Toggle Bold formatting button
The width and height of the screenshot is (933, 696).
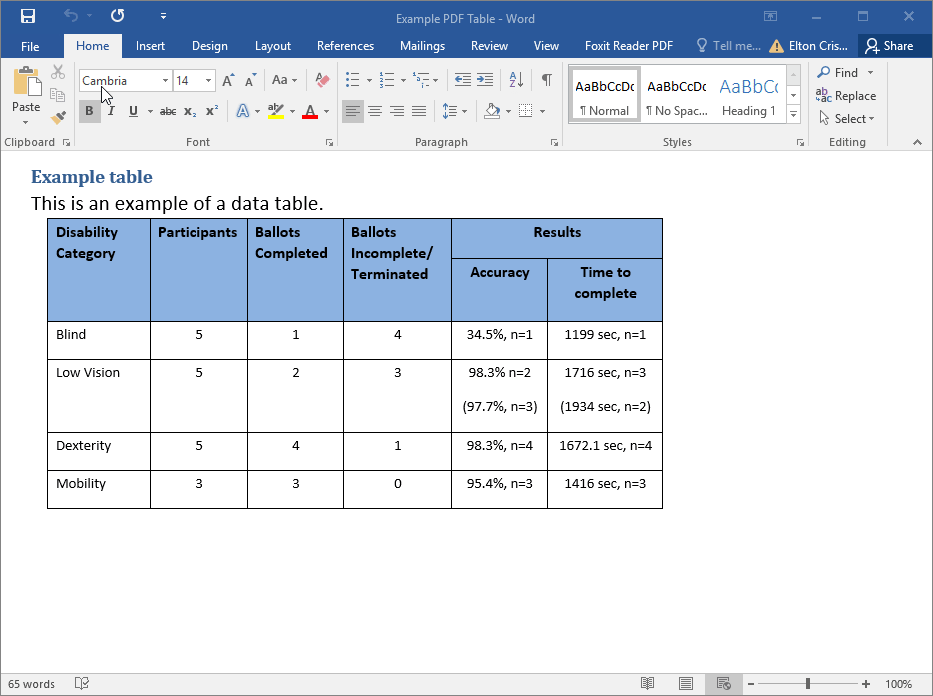(x=89, y=111)
